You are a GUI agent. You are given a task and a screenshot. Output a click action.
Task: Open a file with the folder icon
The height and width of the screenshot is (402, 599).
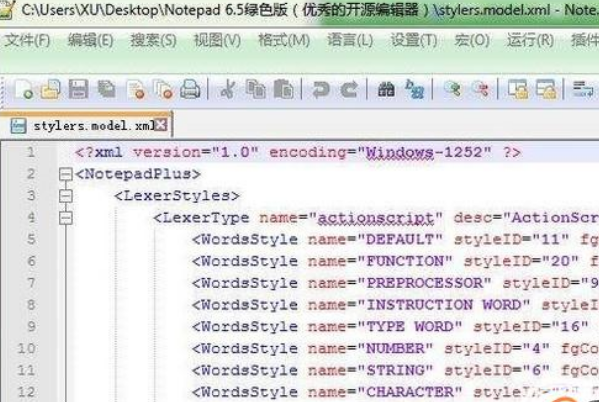(51, 89)
